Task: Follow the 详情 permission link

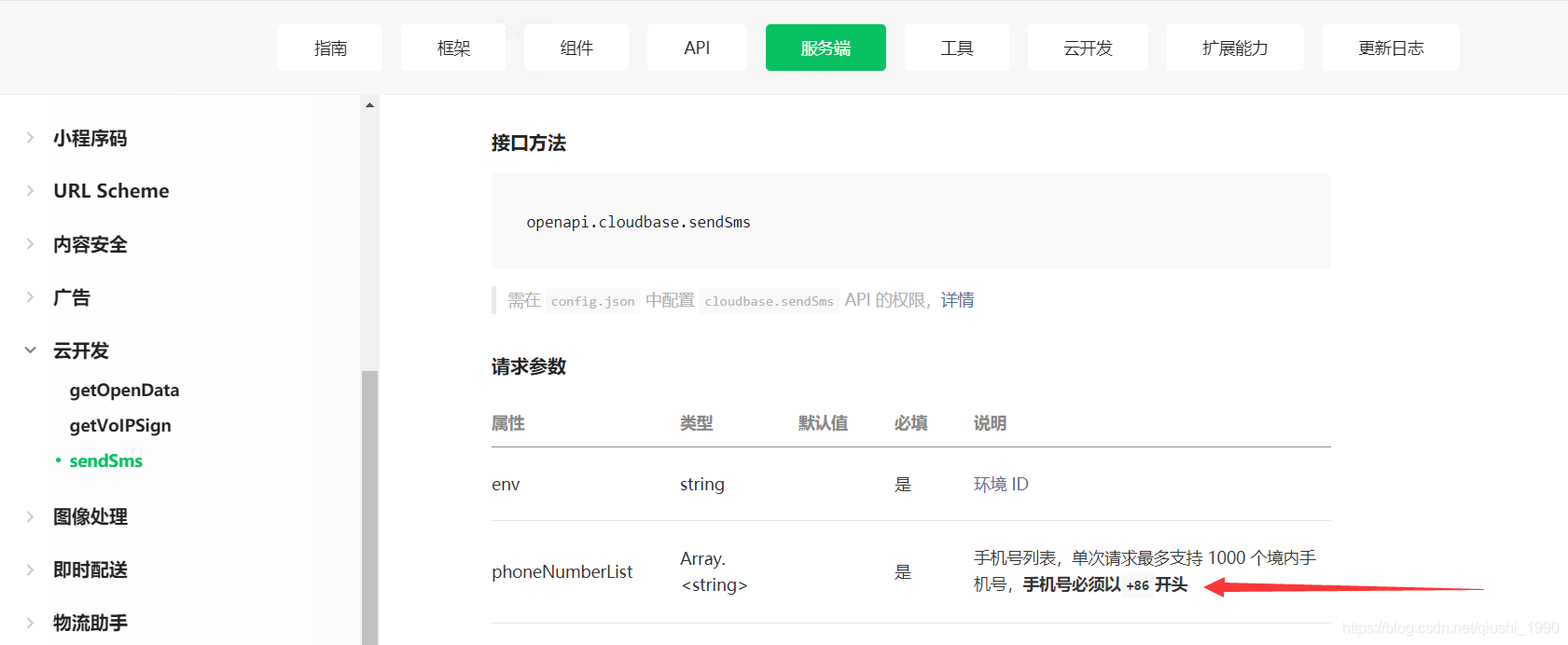Action: point(957,300)
